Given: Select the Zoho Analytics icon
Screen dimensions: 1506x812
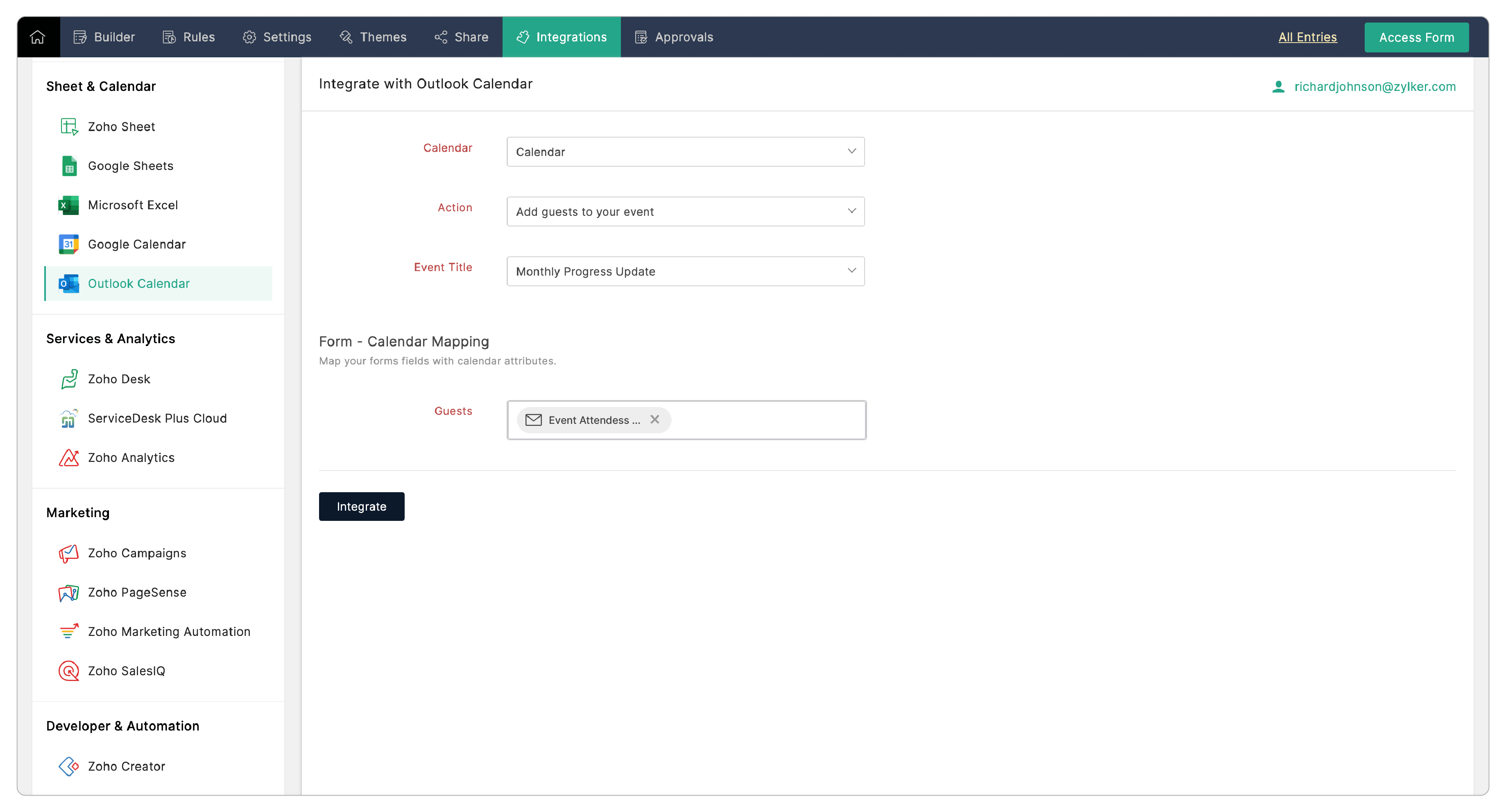Looking at the screenshot, I should tap(69, 457).
